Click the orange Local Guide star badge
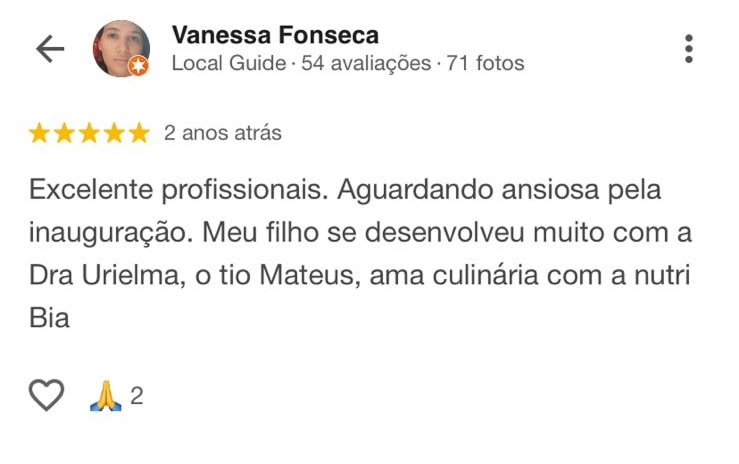Image resolution: width=739 pixels, height=464 pixels. click(139, 66)
